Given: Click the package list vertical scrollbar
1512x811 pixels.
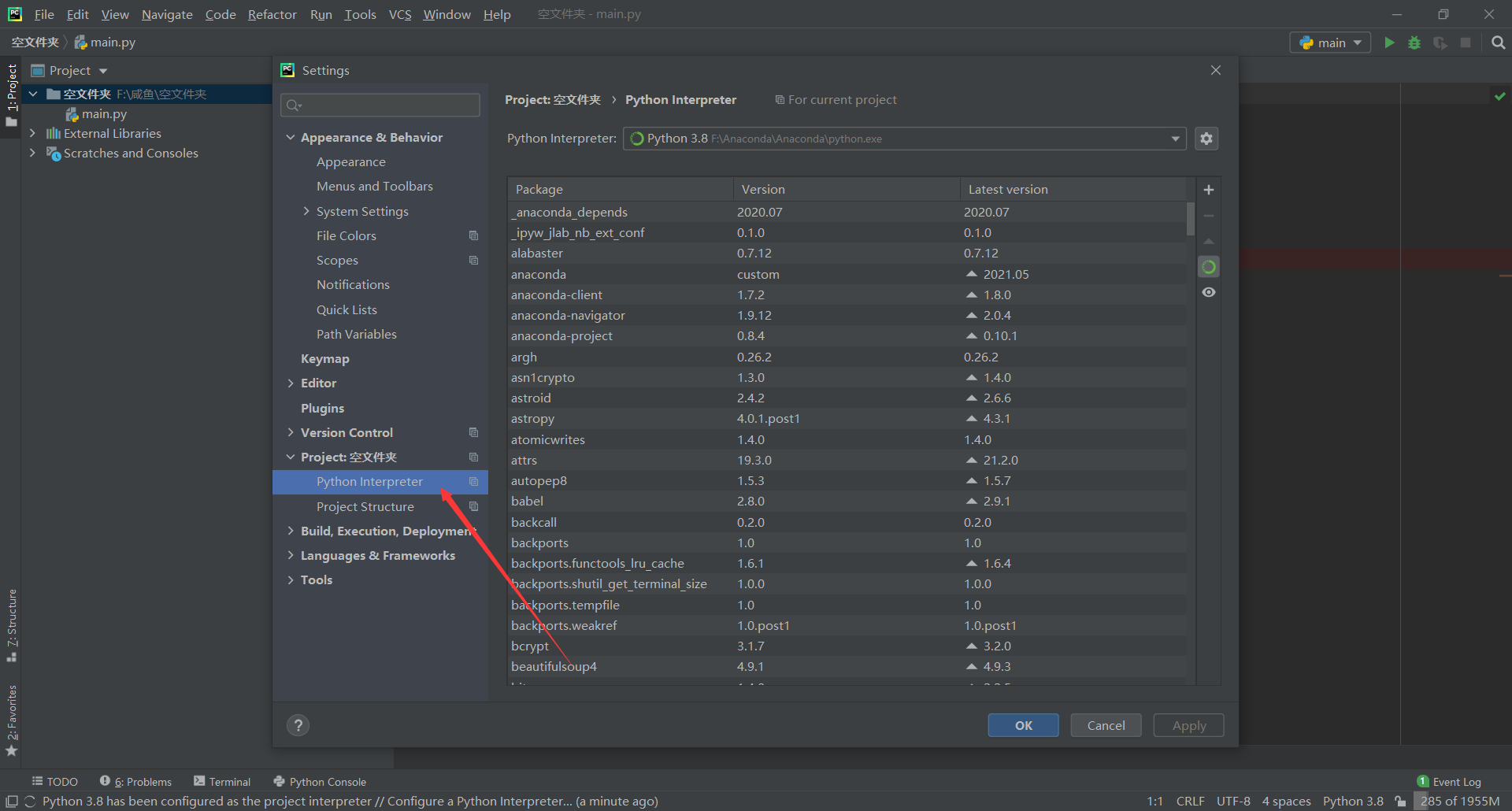Looking at the screenshot, I should pos(1190,219).
